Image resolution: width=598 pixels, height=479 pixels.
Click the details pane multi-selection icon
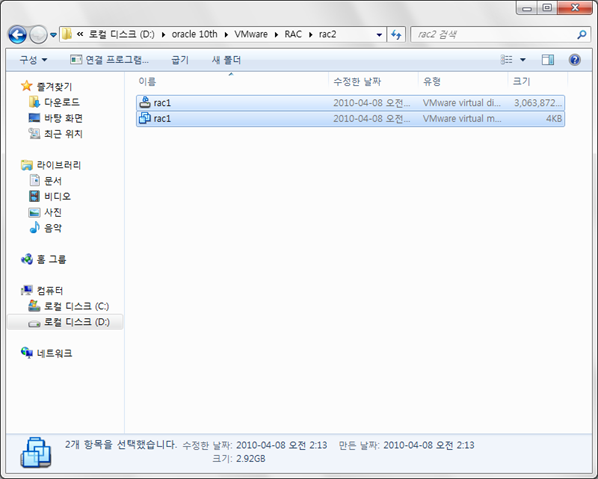[x=35, y=453]
